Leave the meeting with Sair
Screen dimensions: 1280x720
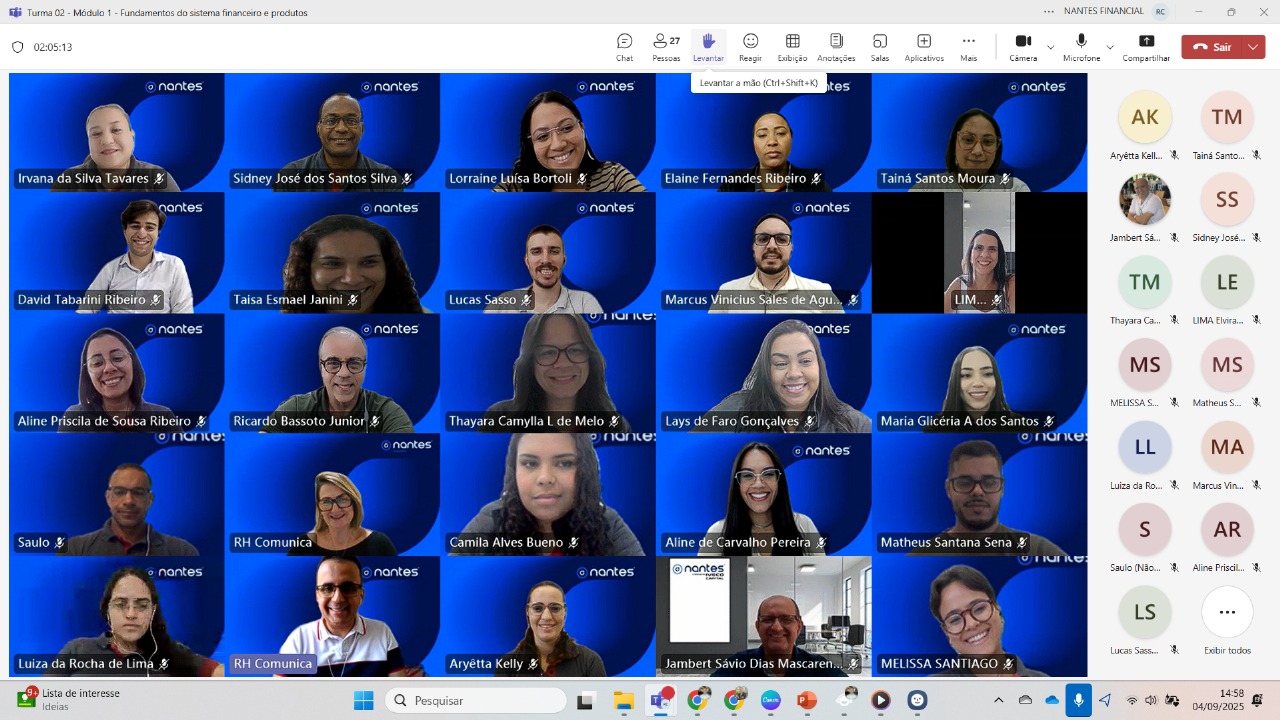click(1212, 47)
